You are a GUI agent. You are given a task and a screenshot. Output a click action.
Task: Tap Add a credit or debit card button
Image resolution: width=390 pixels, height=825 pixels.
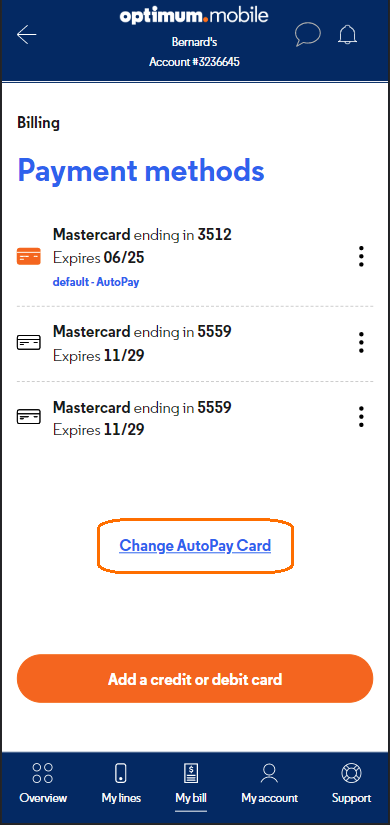[x=195, y=679]
